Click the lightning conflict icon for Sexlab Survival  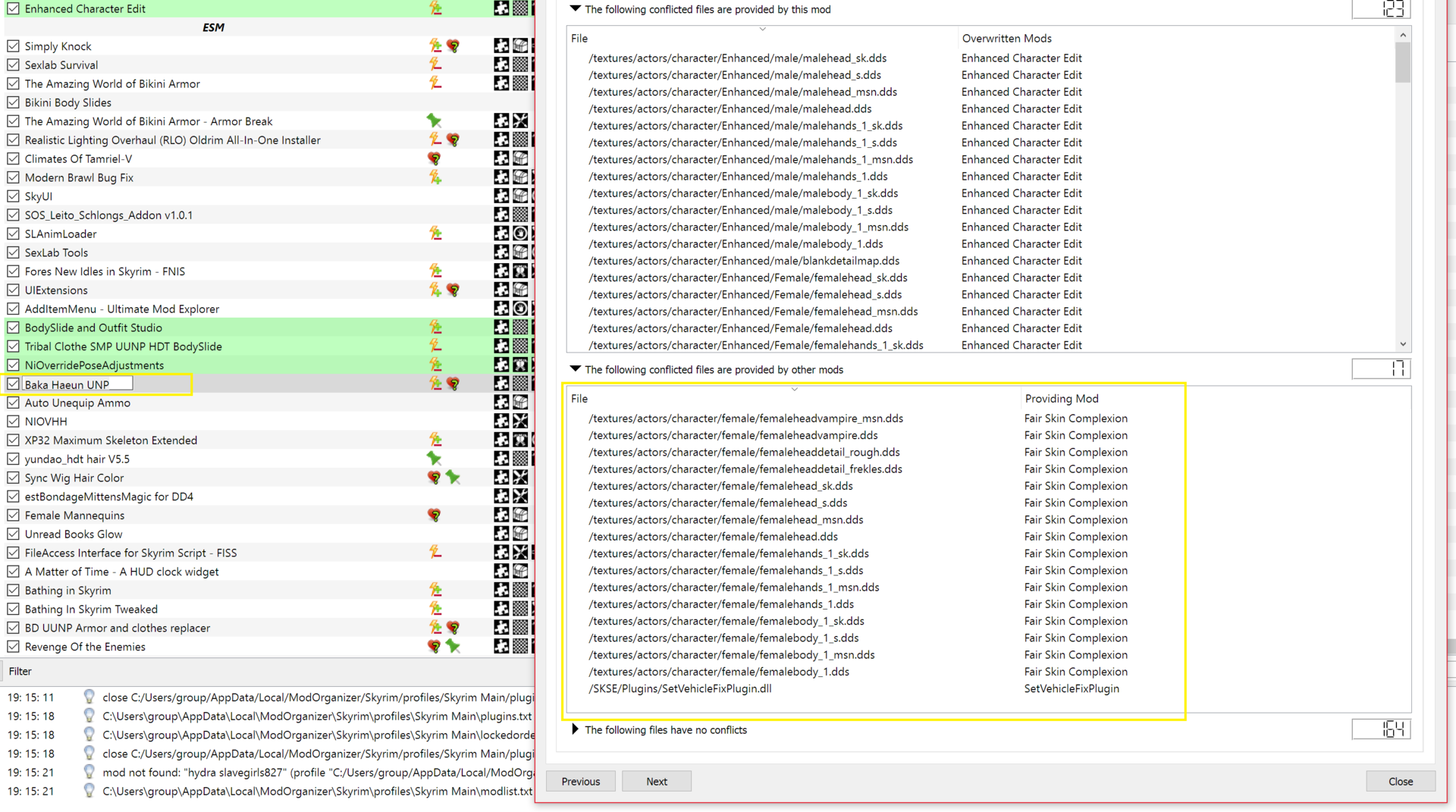pos(435,64)
